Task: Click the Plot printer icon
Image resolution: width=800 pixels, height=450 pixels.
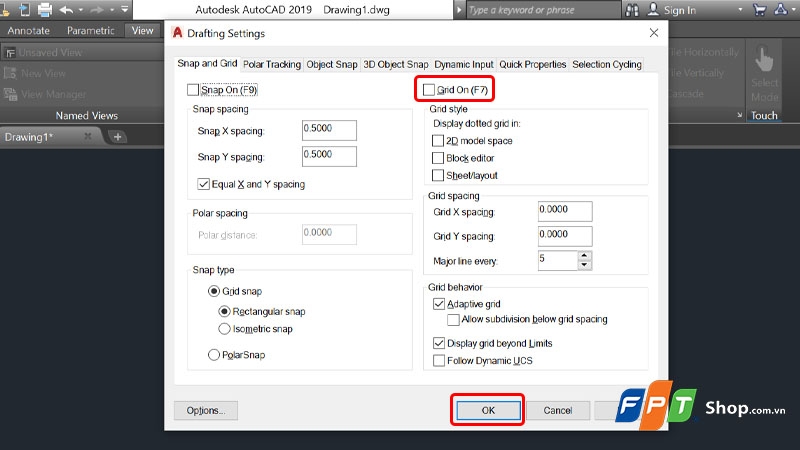Action: pyautogui.click(x=45, y=9)
